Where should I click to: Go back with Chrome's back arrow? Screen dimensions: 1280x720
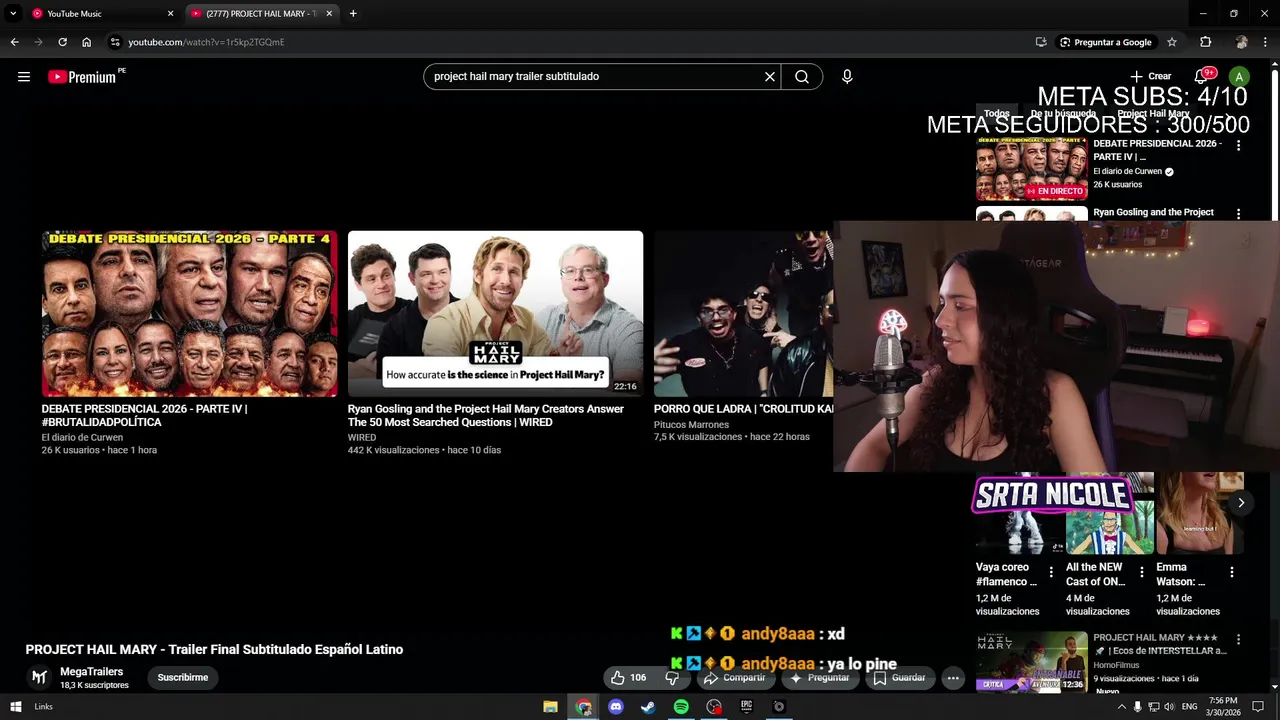[14, 42]
